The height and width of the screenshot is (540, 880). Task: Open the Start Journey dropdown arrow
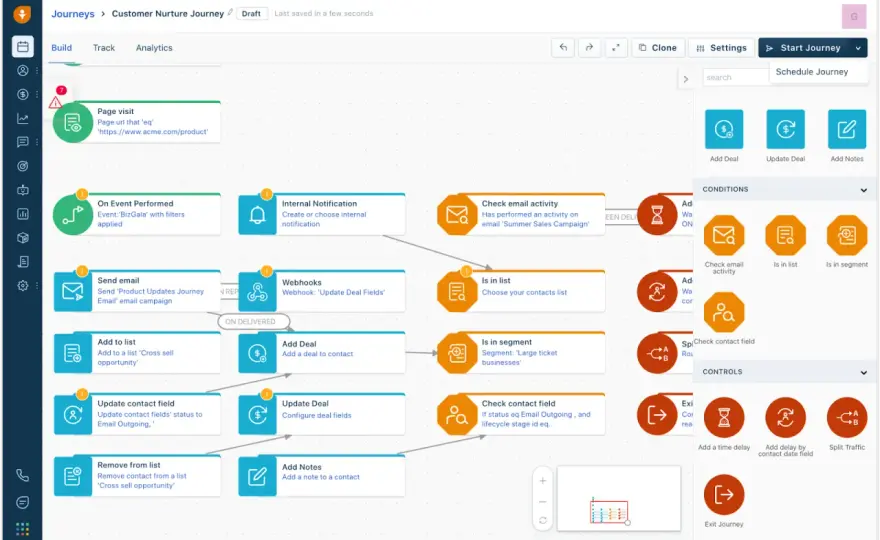click(x=858, y=48)
